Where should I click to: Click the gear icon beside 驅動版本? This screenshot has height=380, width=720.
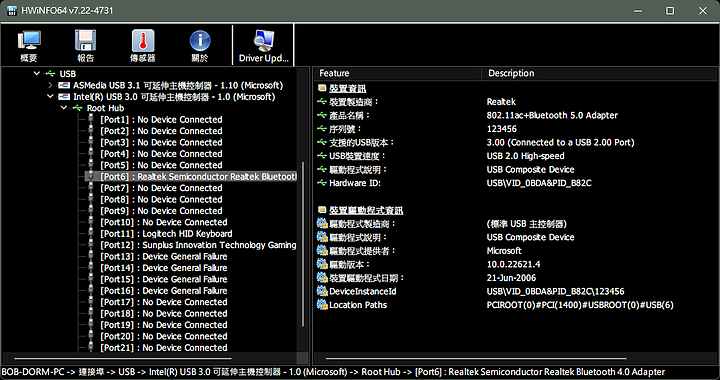(x=322, y=264)
